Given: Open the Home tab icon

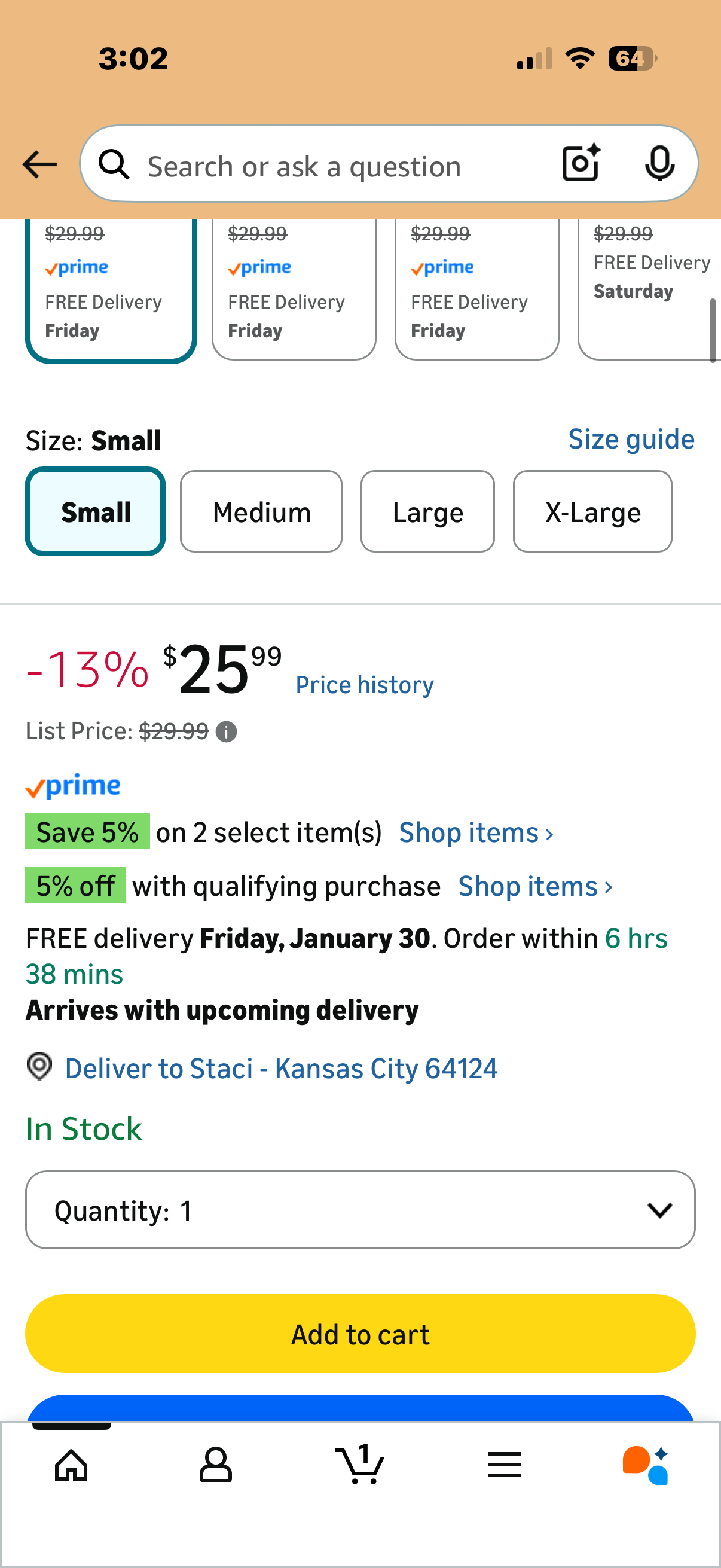Looking at the screenshot, I should (71, 1465).
